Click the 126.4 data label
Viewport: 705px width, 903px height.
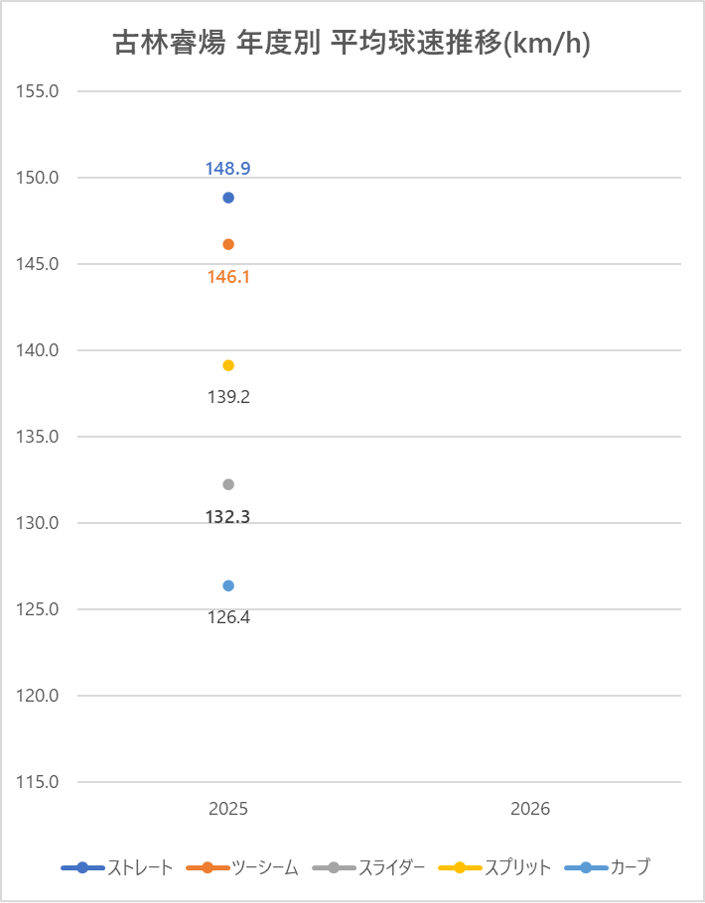pyautogui.click(x=228, y=617)
